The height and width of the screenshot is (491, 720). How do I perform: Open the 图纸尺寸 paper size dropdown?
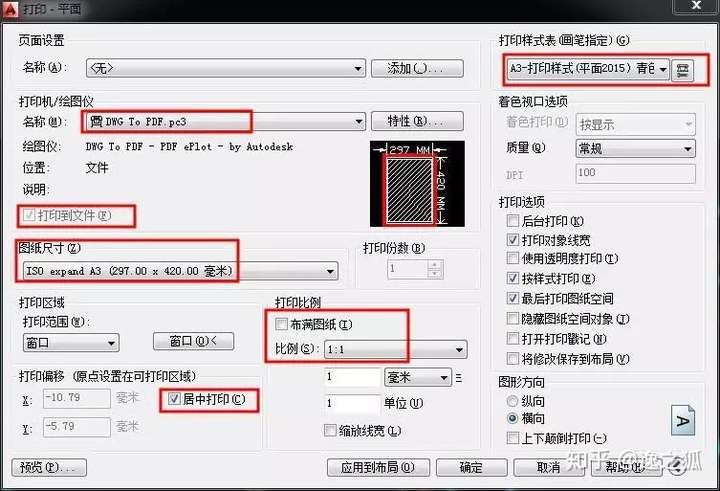180,271
